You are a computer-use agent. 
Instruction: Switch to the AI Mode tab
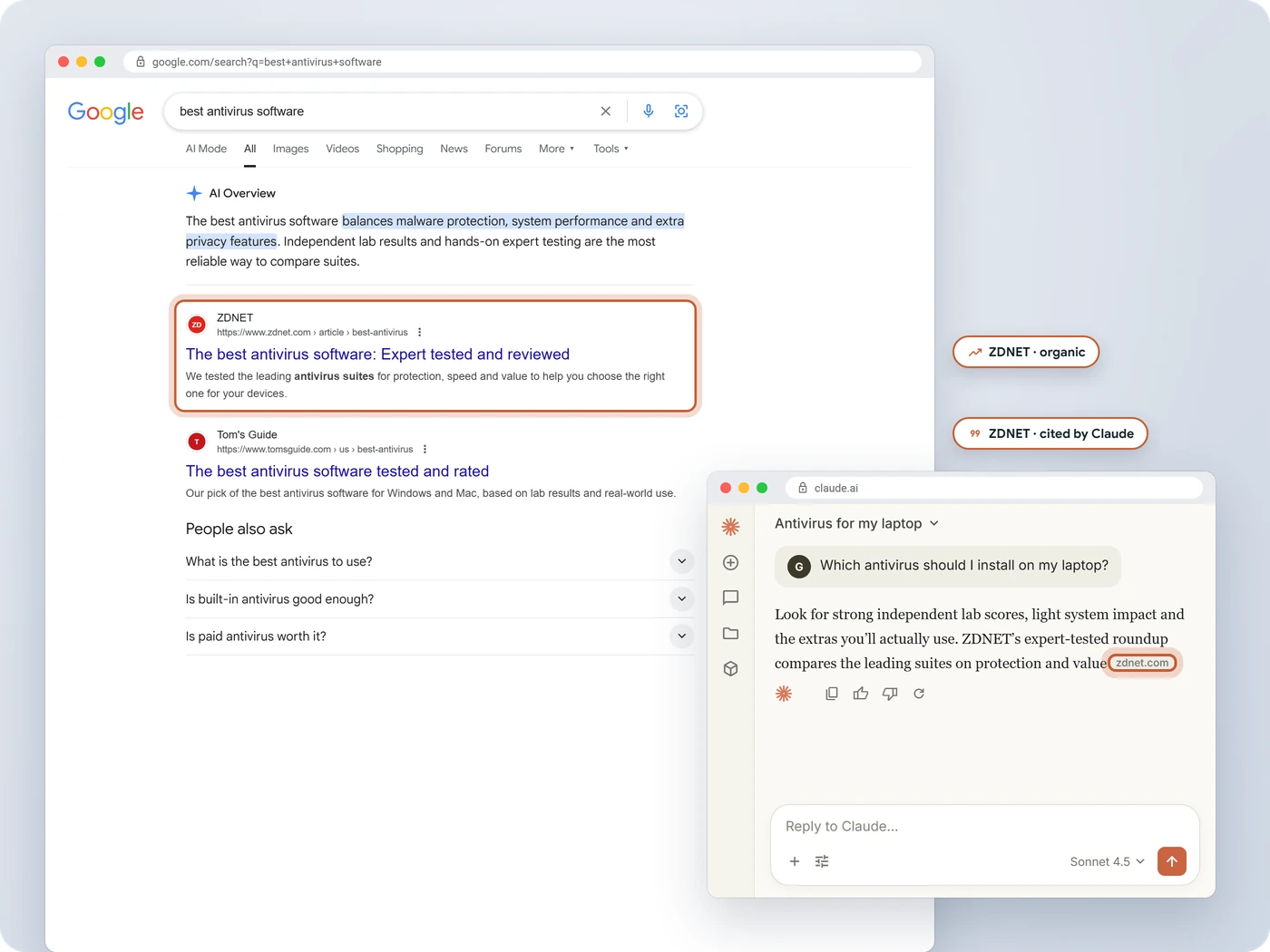(x=206, y=149)
